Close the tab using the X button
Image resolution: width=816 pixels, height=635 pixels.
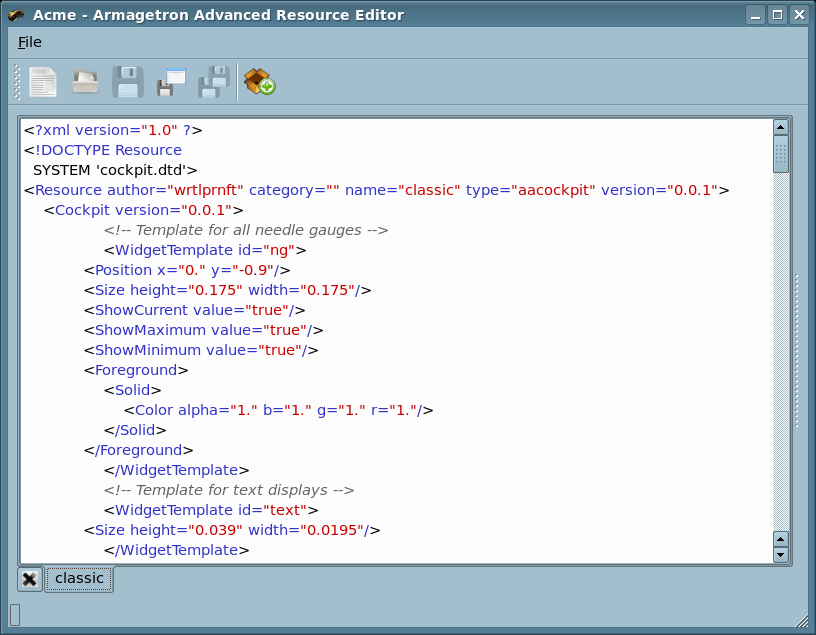30,579
